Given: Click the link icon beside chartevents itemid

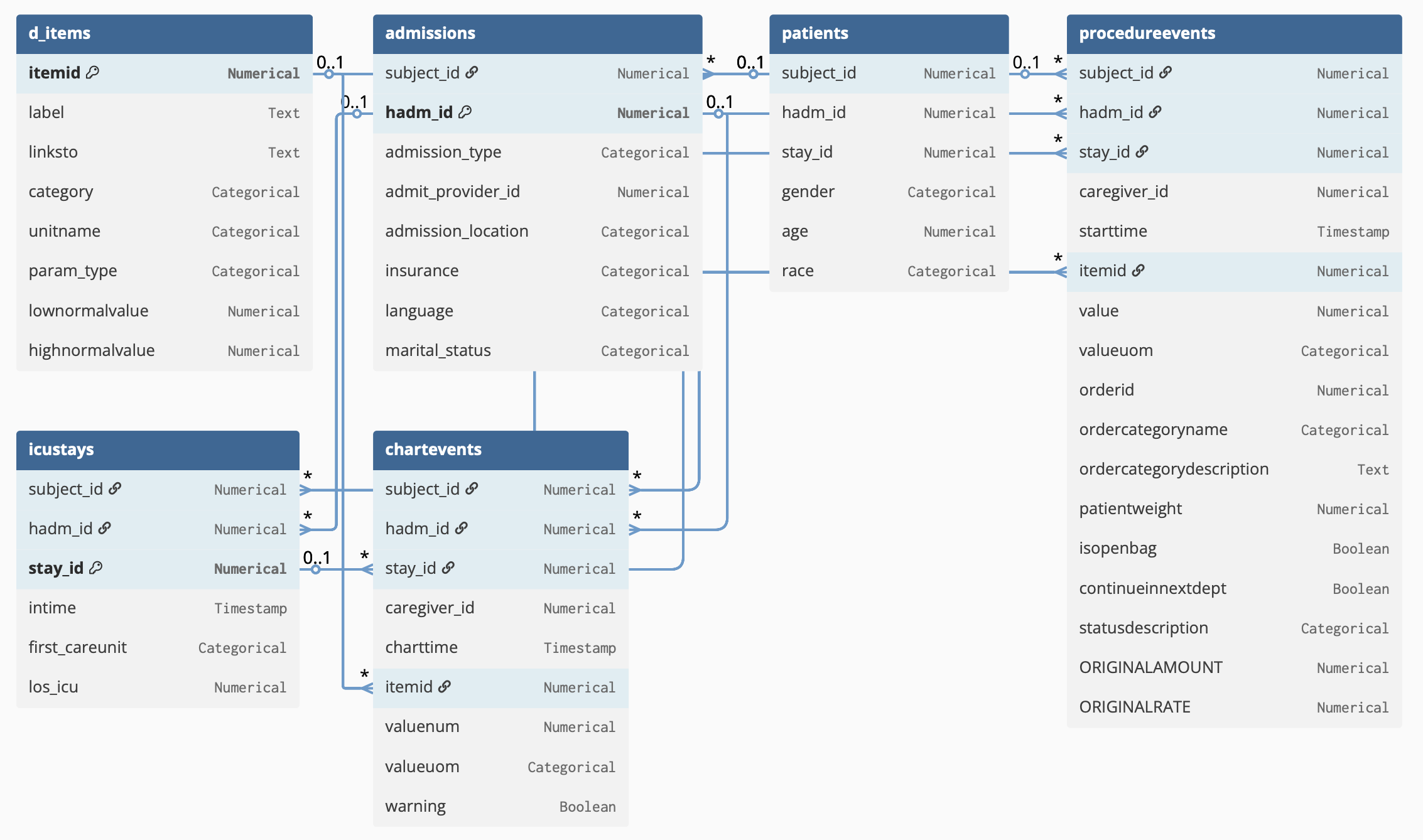Looking at the screenshot, I should 445,687.
